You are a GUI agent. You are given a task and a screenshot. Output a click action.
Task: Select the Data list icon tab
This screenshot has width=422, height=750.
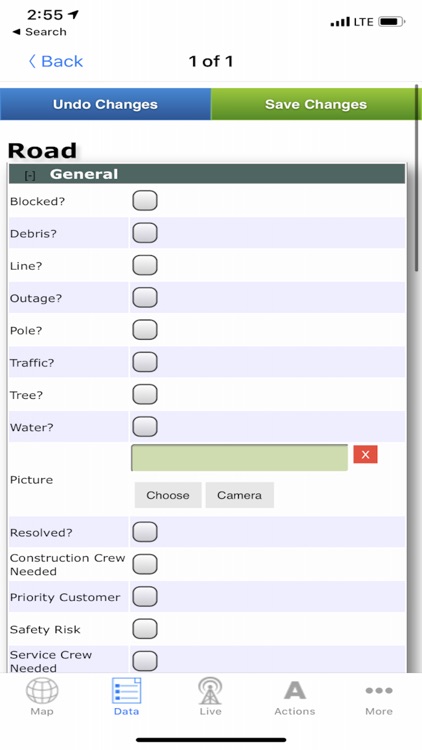[126, 691]
